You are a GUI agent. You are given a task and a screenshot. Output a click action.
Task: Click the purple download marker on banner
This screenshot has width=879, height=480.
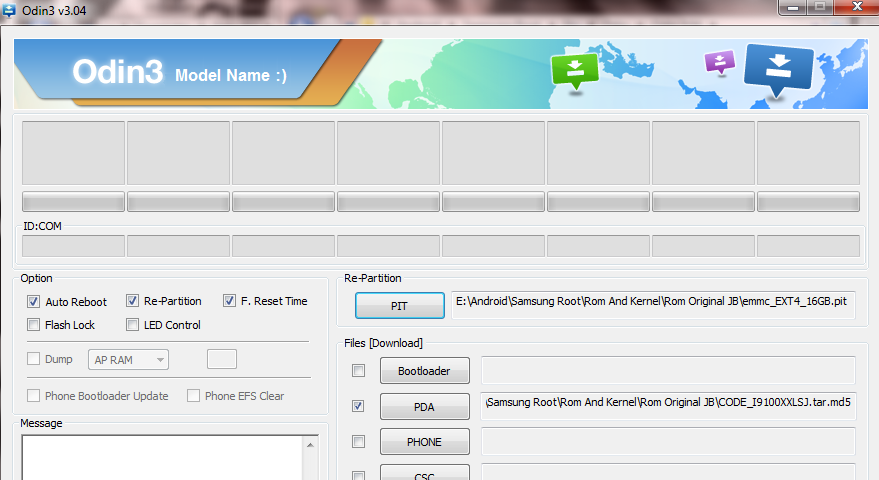(720, 62)
